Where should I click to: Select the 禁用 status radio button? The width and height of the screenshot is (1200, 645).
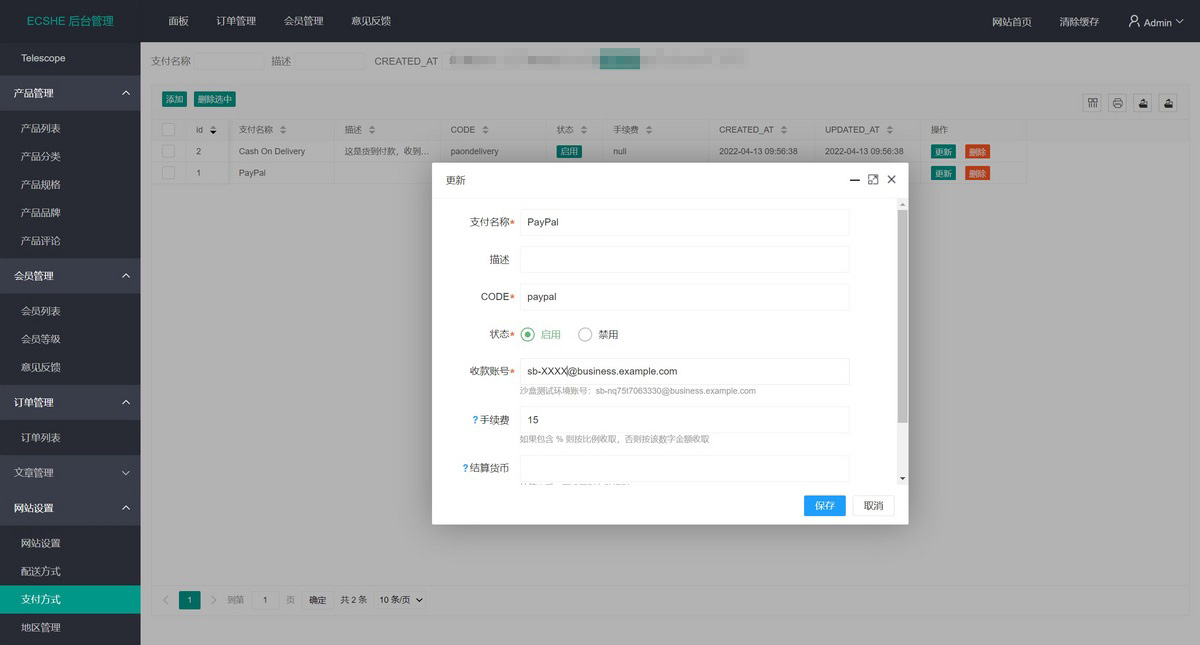tap(586, 335)
